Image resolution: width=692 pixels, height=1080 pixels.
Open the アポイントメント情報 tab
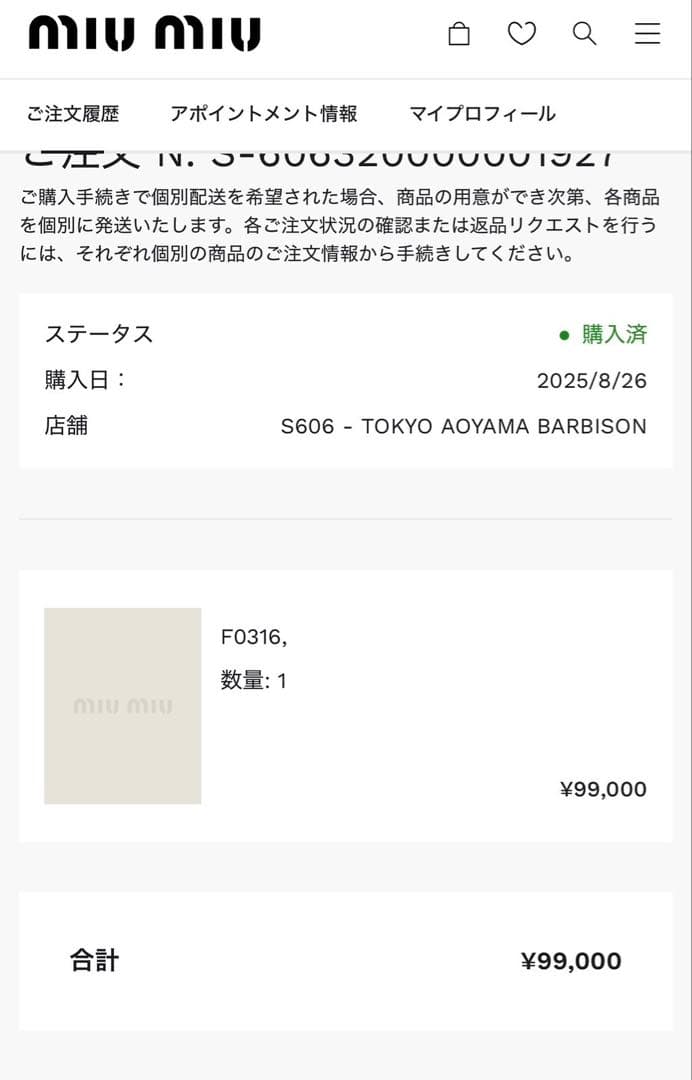[267, 113]
